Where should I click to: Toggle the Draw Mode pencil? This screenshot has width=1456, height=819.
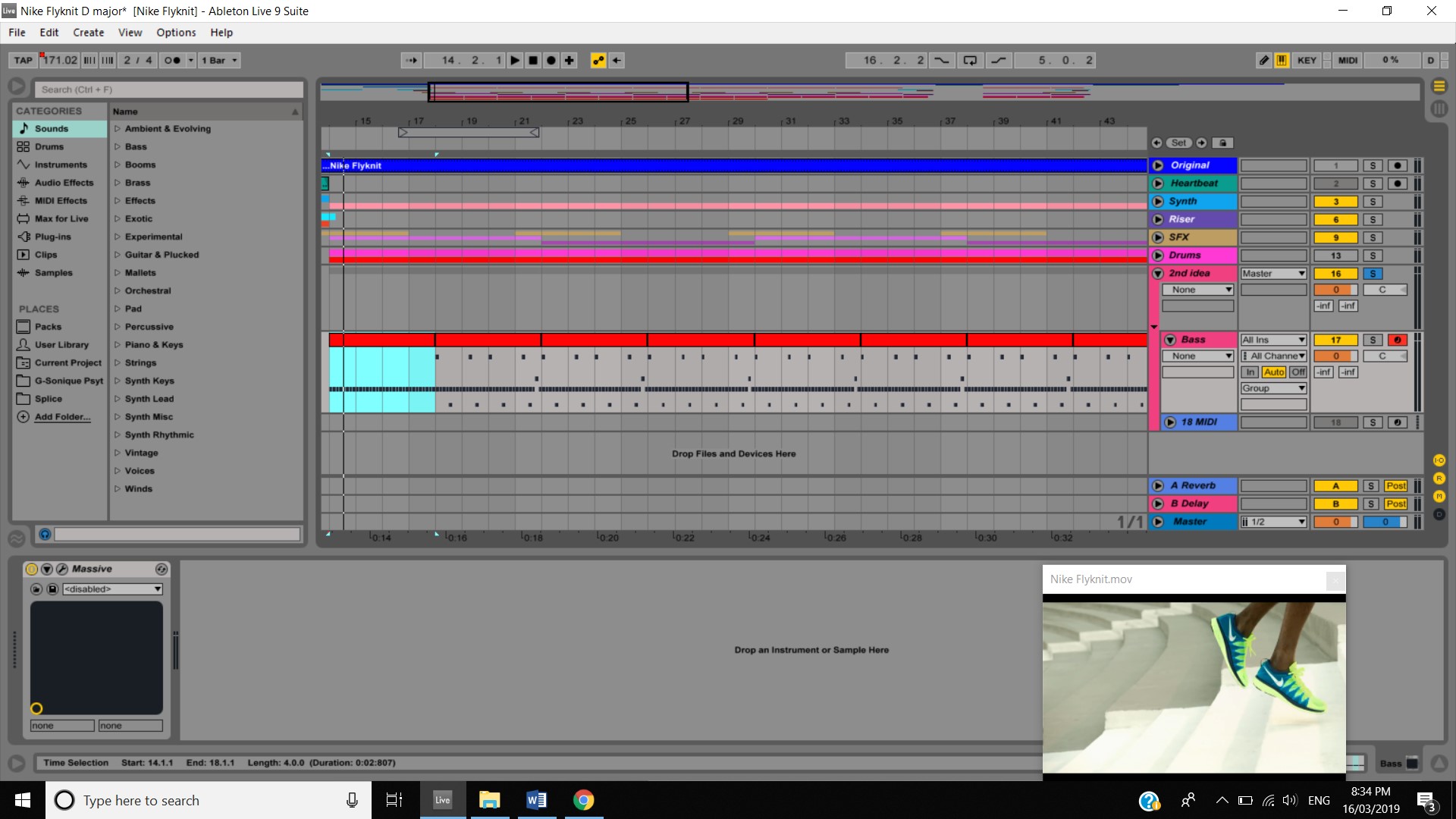(1263, 60)
